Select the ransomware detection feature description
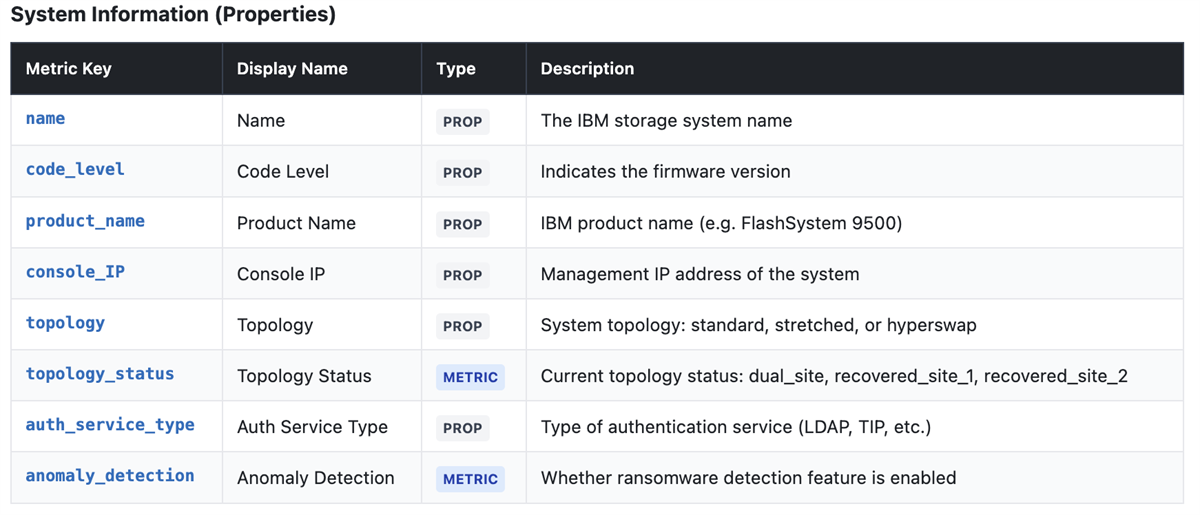The image size is (1200, 515). tap(748, 478)
